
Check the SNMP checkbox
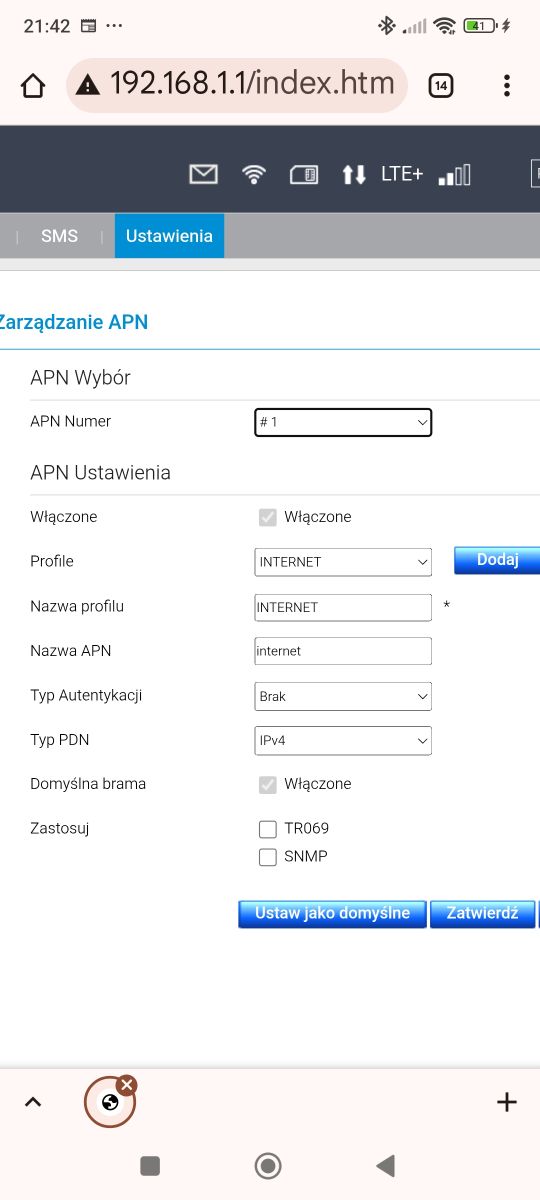click(x=267, y=857)
